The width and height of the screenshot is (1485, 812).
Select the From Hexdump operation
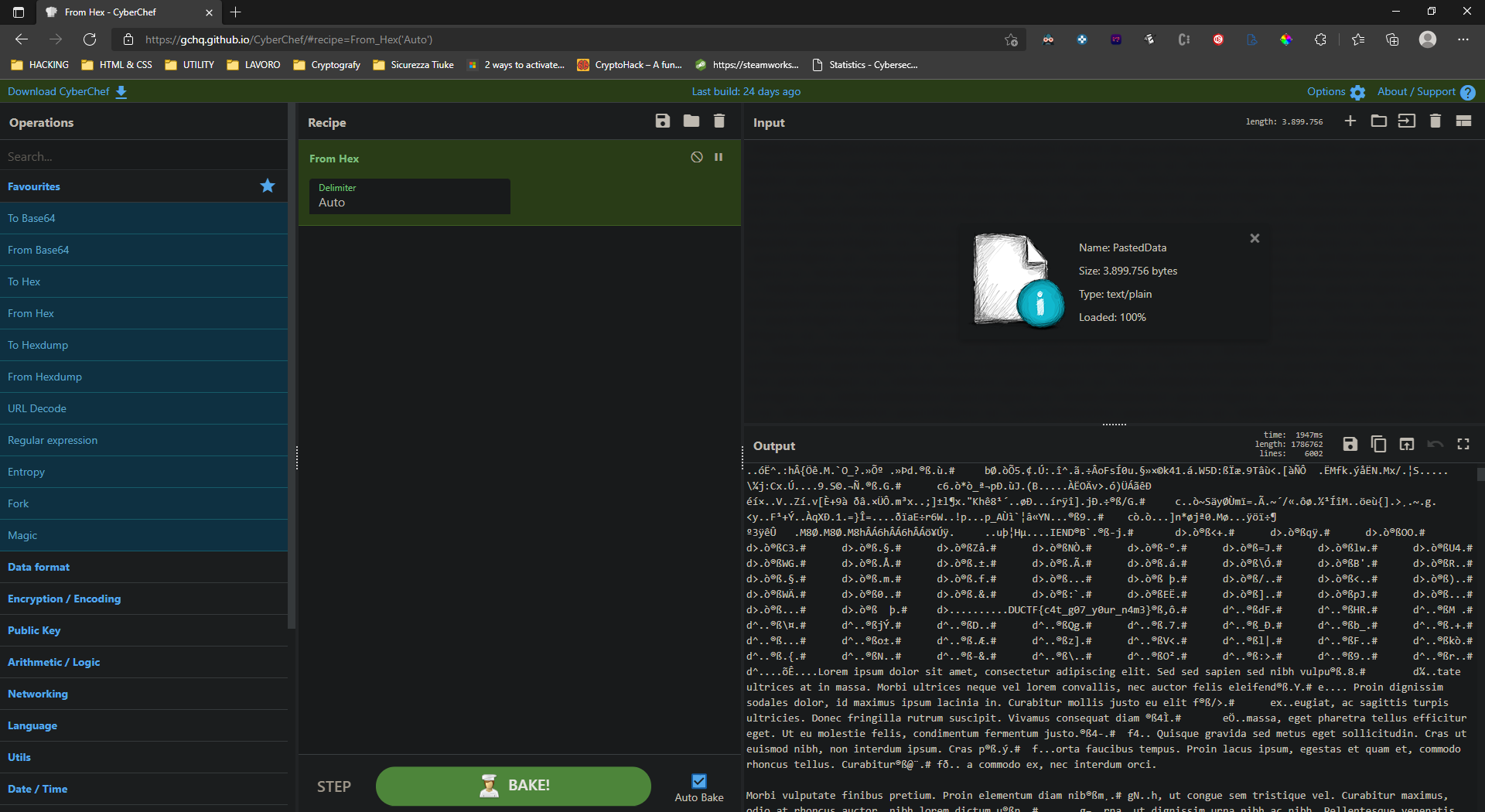(144, 377)
